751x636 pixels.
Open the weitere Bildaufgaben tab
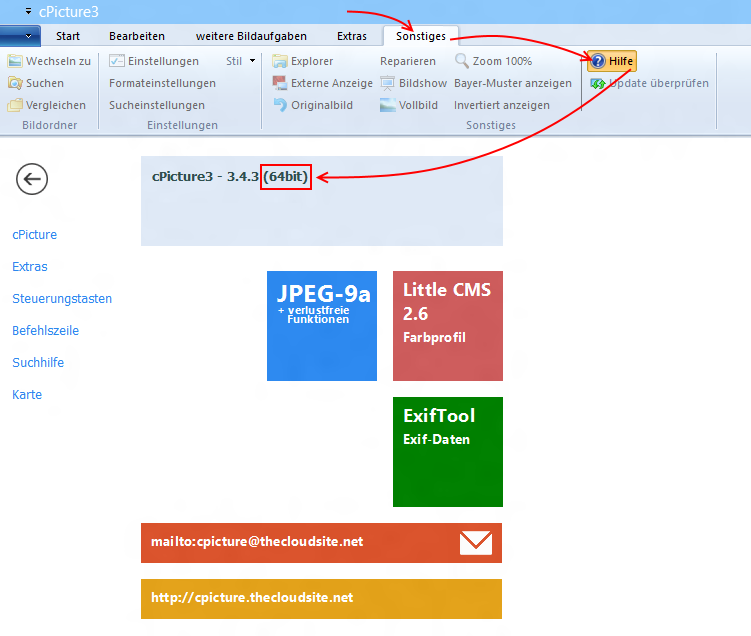(x=251, y=36)
